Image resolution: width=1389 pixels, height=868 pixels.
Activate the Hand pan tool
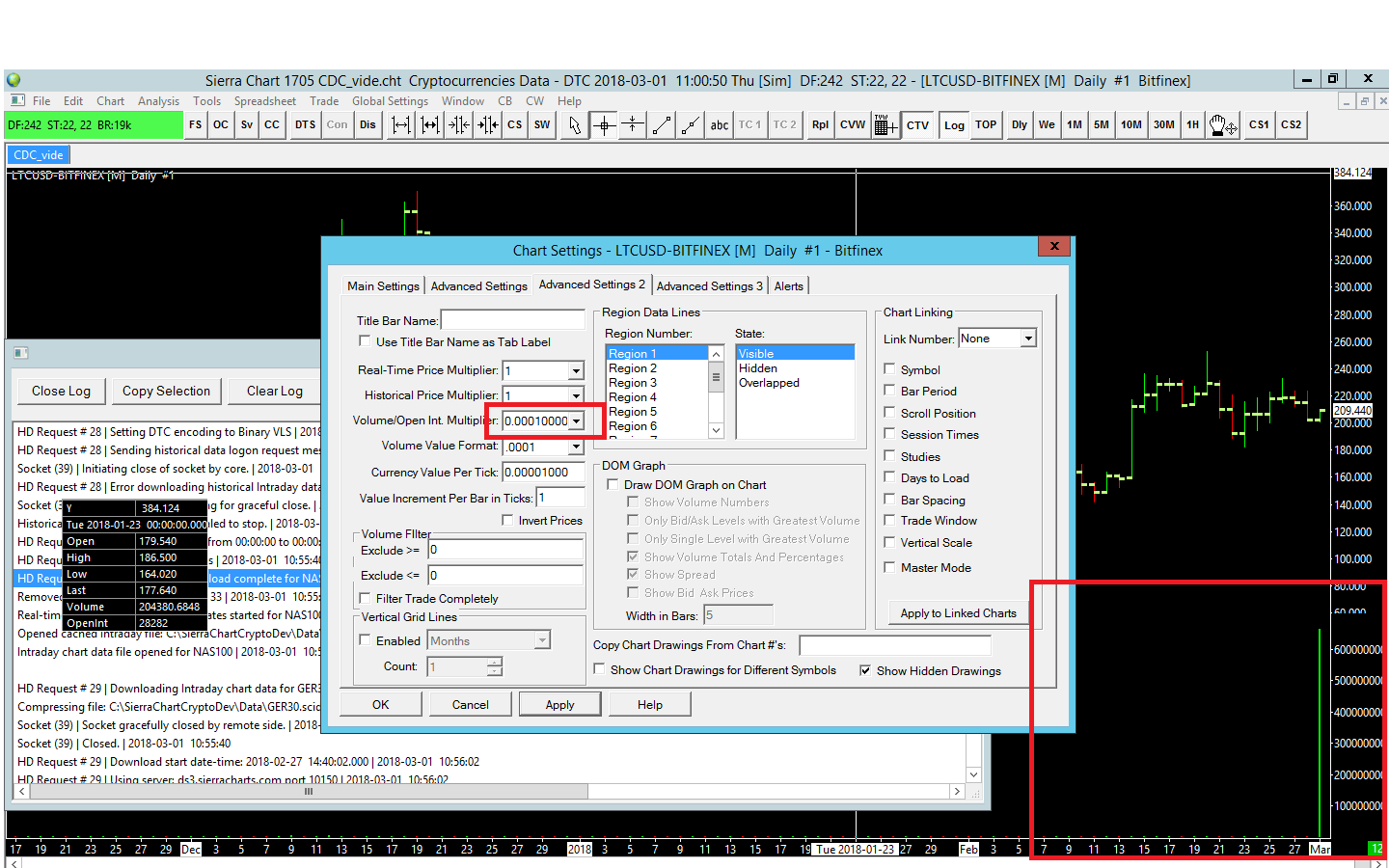pos(1223,125)
